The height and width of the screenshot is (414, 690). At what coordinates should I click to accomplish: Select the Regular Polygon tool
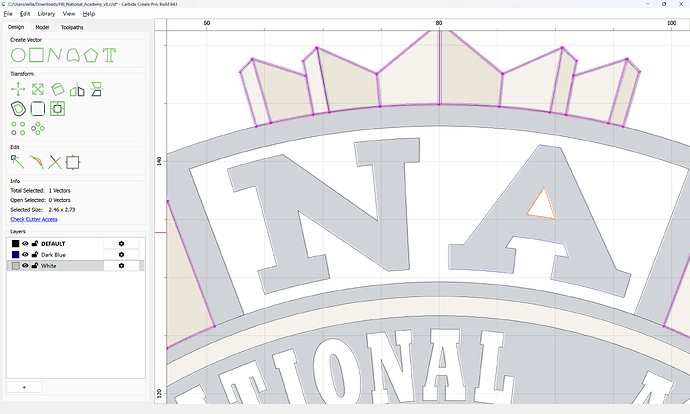coord(91,55)
